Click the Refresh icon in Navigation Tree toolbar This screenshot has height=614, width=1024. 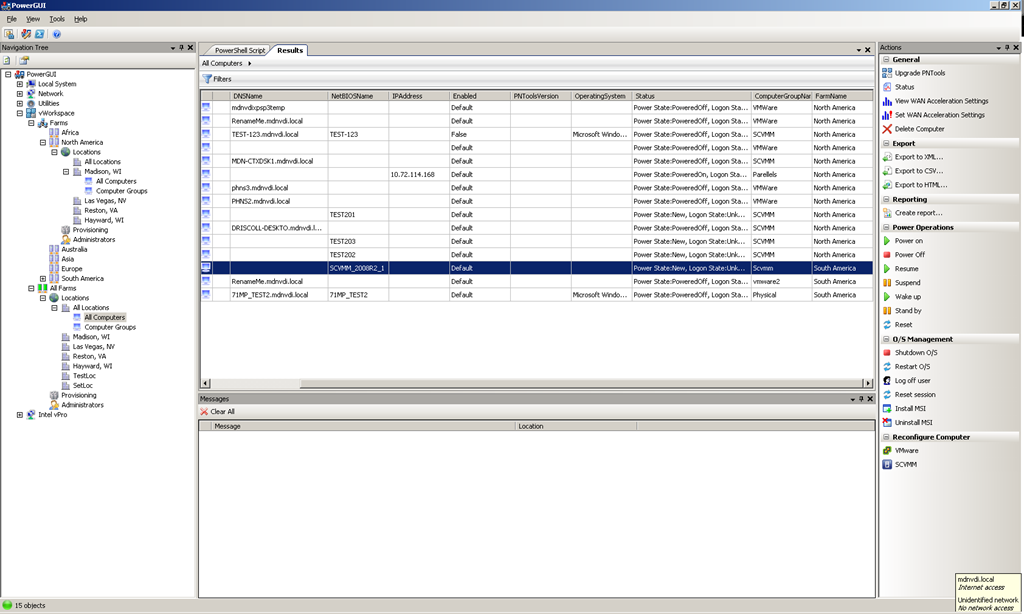pyautogui.click(x=9, y=60)
